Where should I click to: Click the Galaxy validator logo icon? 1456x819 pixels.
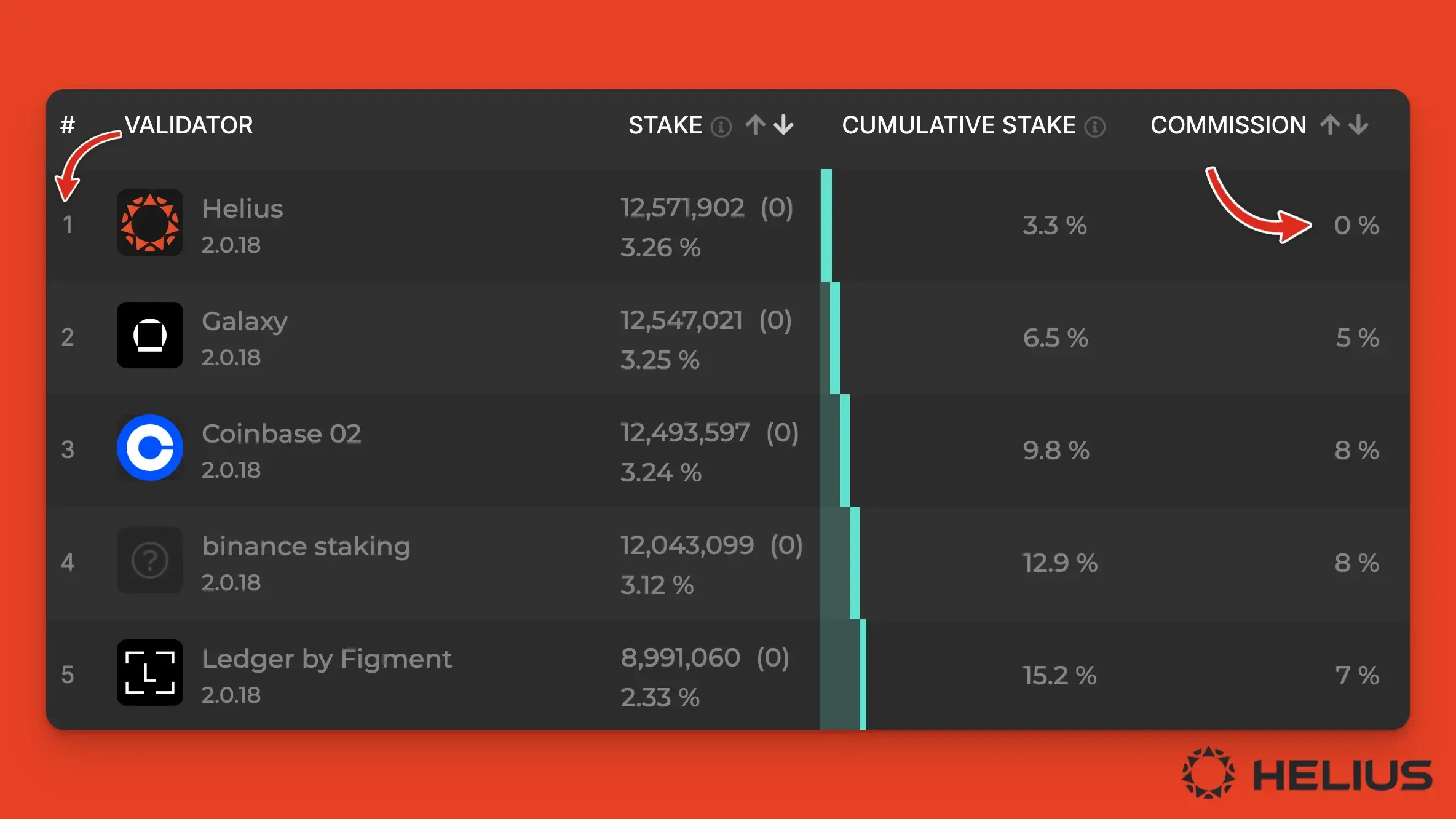(x=150, y=335)
